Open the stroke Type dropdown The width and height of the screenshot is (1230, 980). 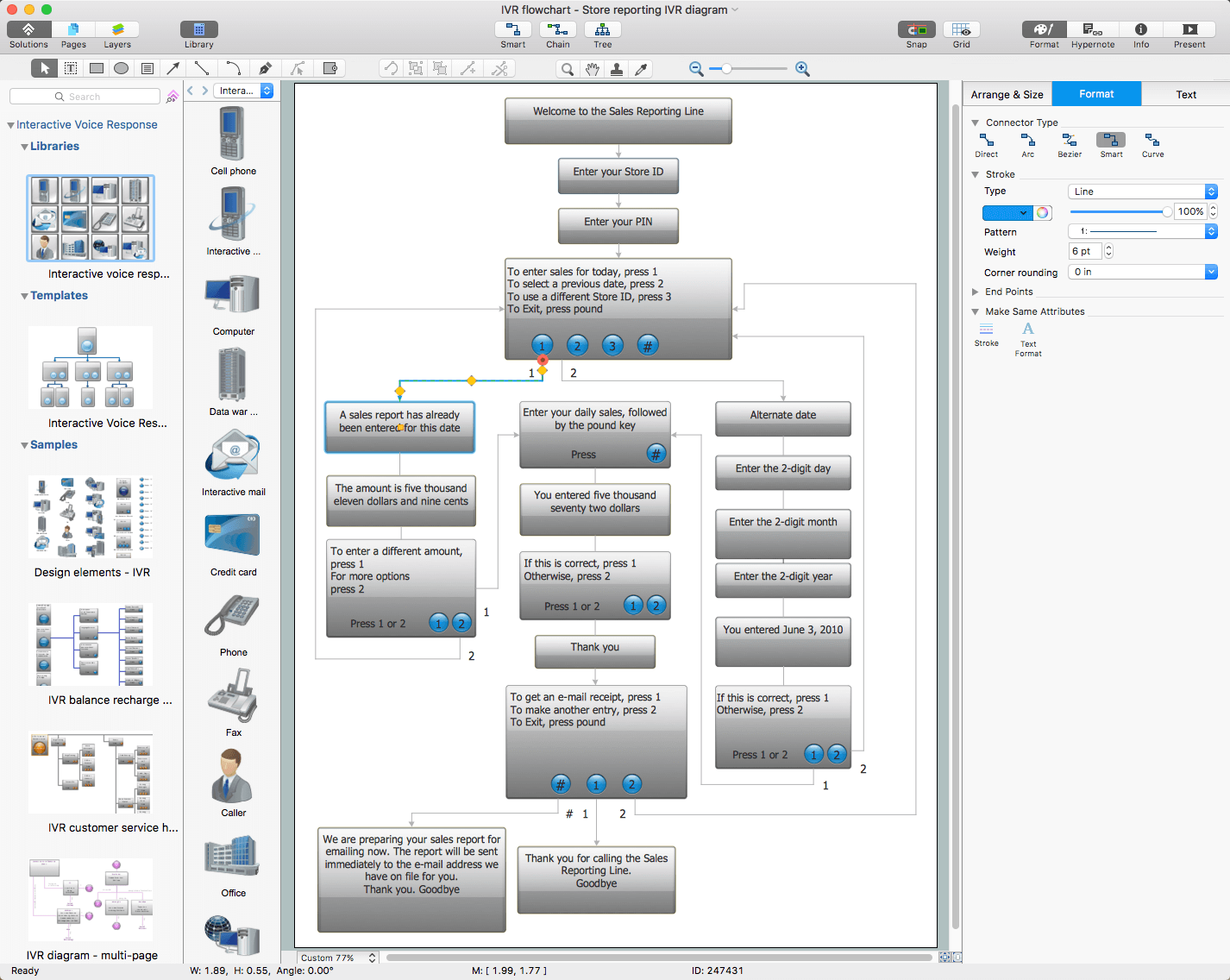[1142, 192]
